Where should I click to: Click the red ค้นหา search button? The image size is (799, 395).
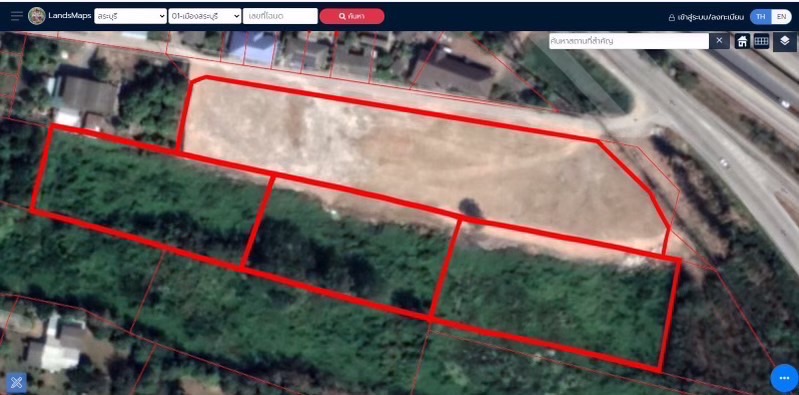pyautogui.click(x=352, y=16)
